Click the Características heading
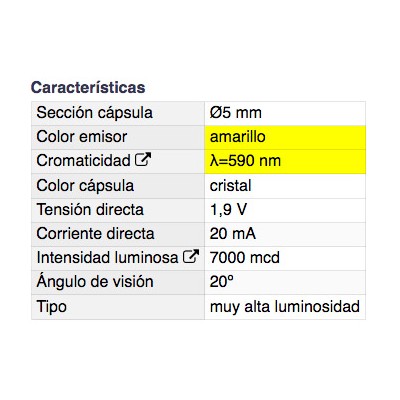 point(88,87)
